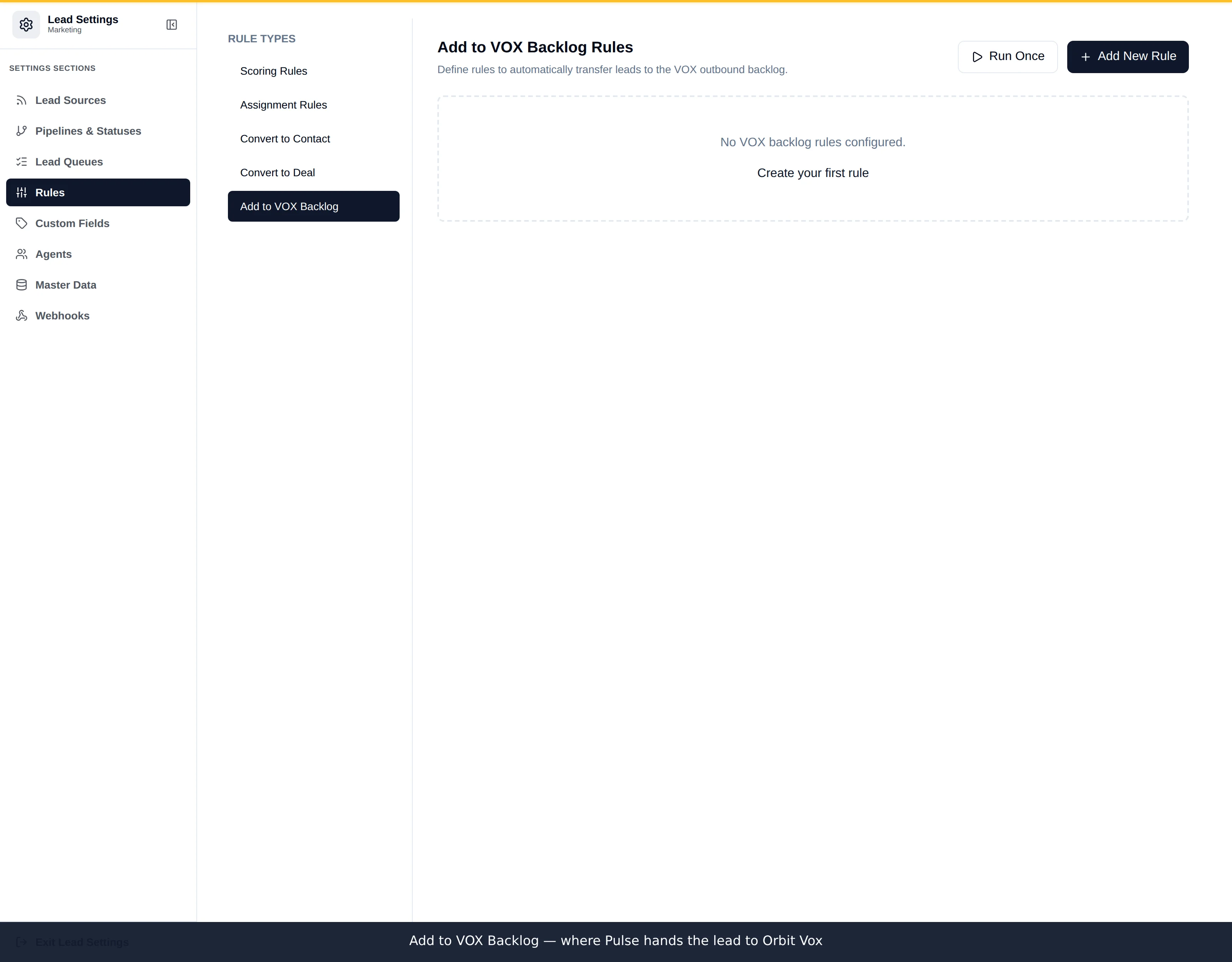Open Pipelines & Statuses settings
This screenshot has width=1232, height=962.
pyautogui.click(x=98, y=131)
